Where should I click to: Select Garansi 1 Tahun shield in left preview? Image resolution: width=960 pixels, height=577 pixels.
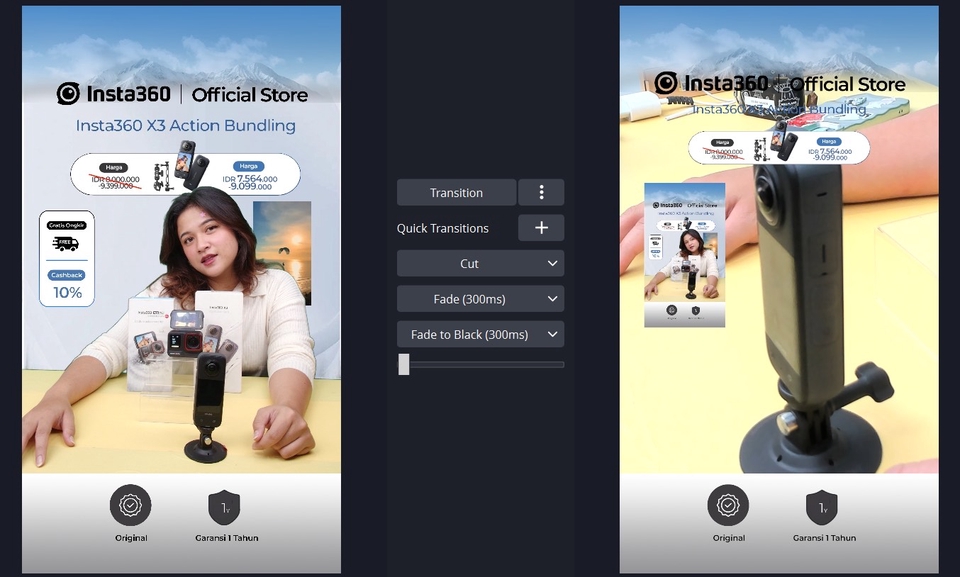pyautogui.click(x=224, y=506)
